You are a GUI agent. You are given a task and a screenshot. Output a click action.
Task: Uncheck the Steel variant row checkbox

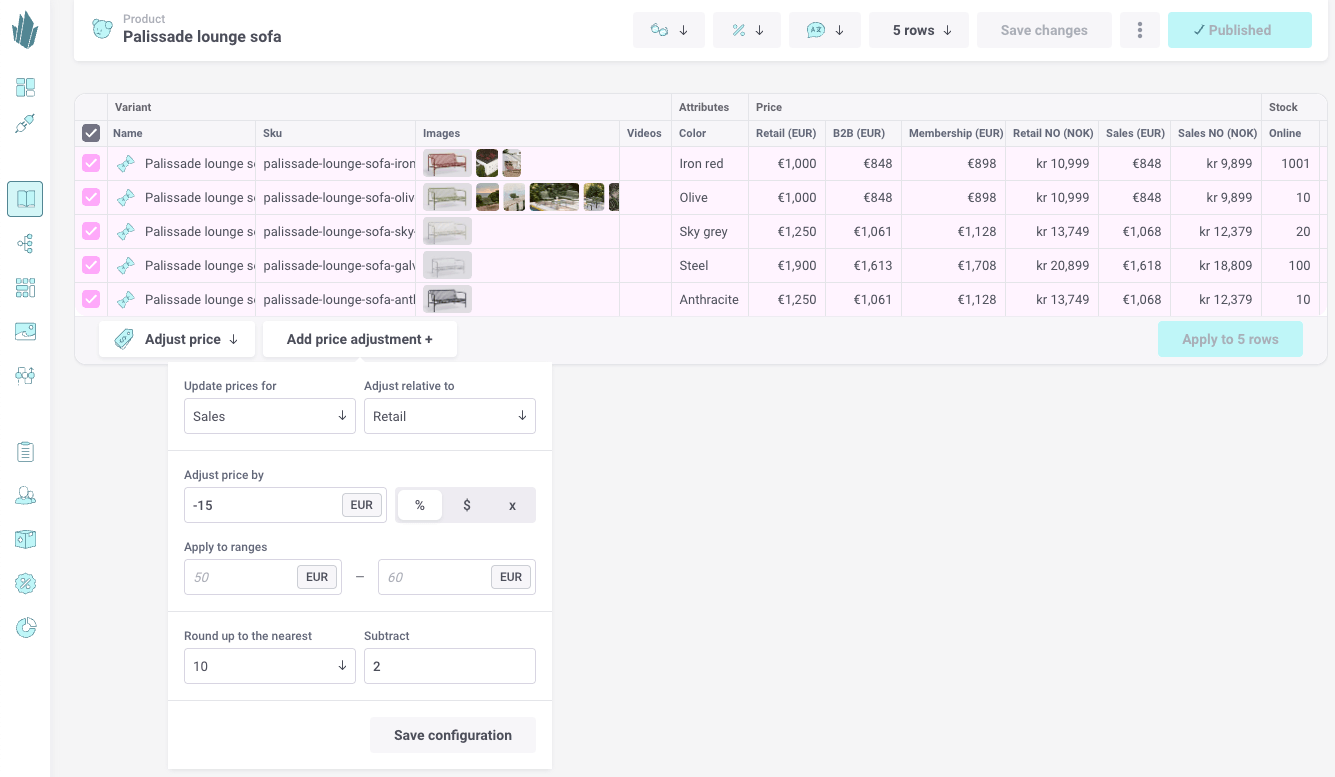pyautogui.click(x=91, y=266)
